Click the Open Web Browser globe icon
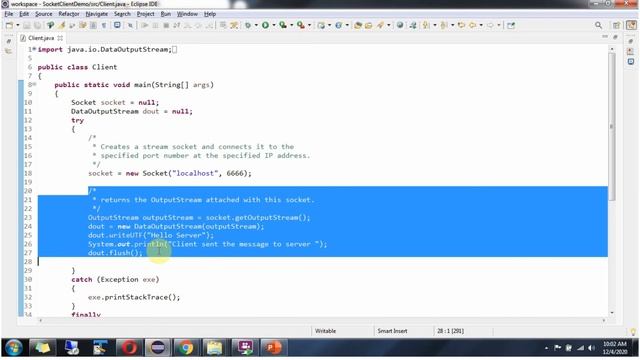The width and height of the screenshot is (640, 360). coord(400,25)
